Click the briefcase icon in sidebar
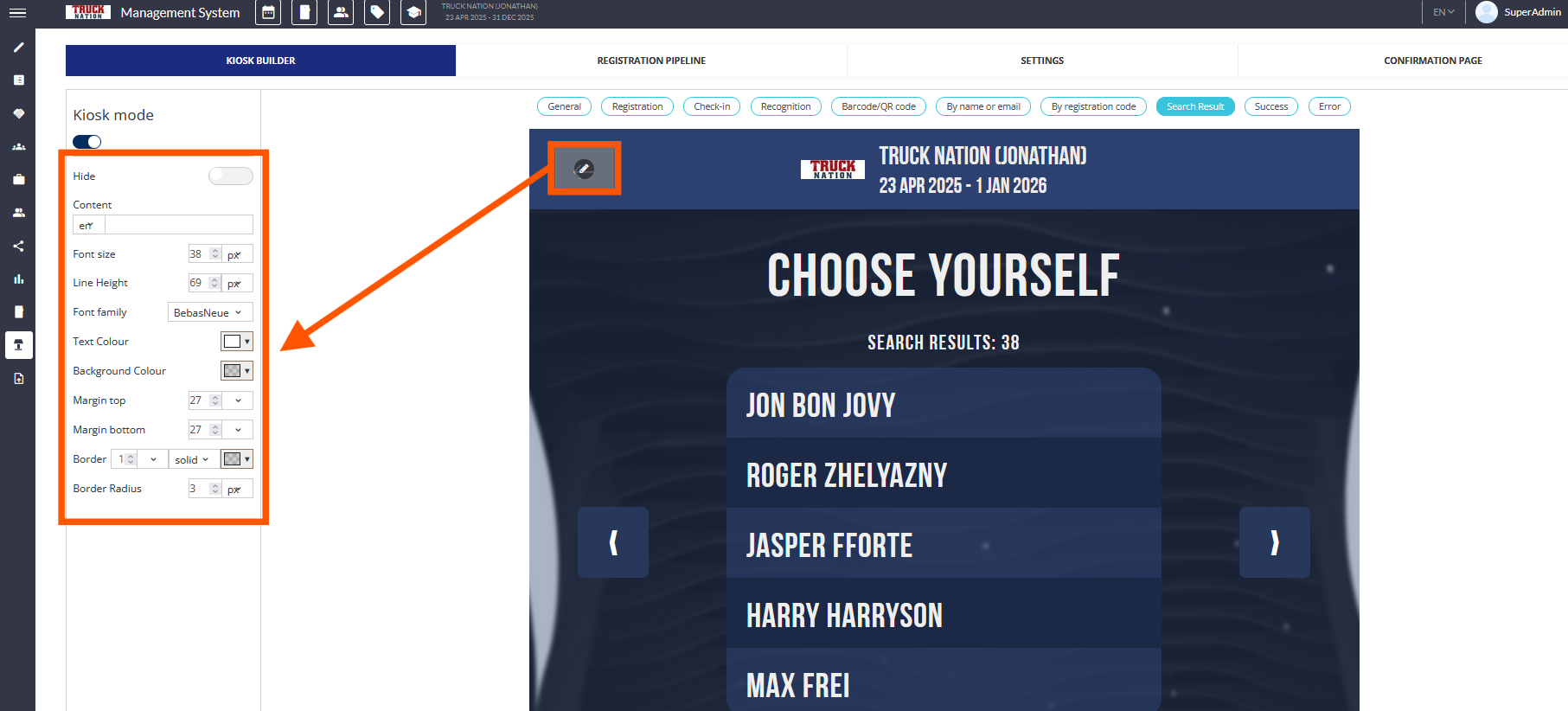Viewport: 1568px width, 711px height. [x=18, y=180]
